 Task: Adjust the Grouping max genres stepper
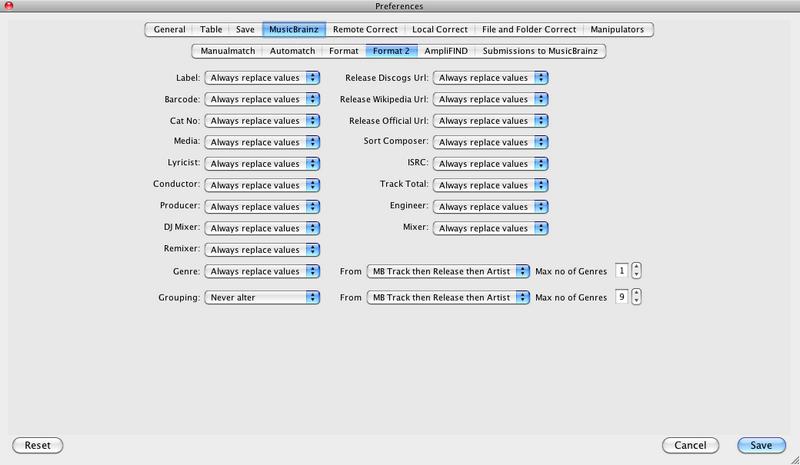pos(637,297)
